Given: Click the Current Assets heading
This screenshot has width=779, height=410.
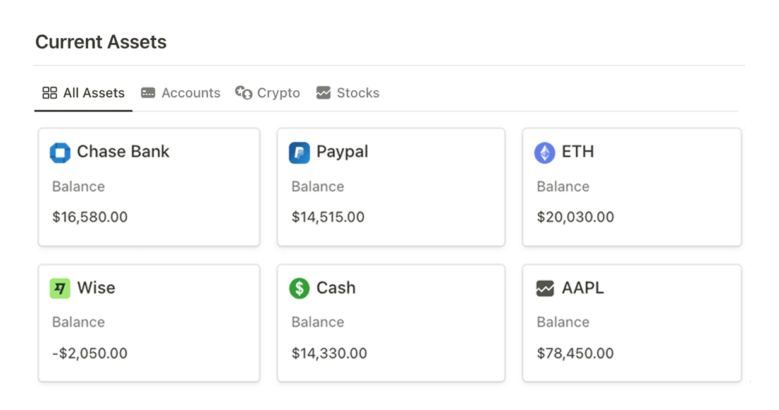Looking at the screenshot, I should pyautogui.click(x=101, y=42).
